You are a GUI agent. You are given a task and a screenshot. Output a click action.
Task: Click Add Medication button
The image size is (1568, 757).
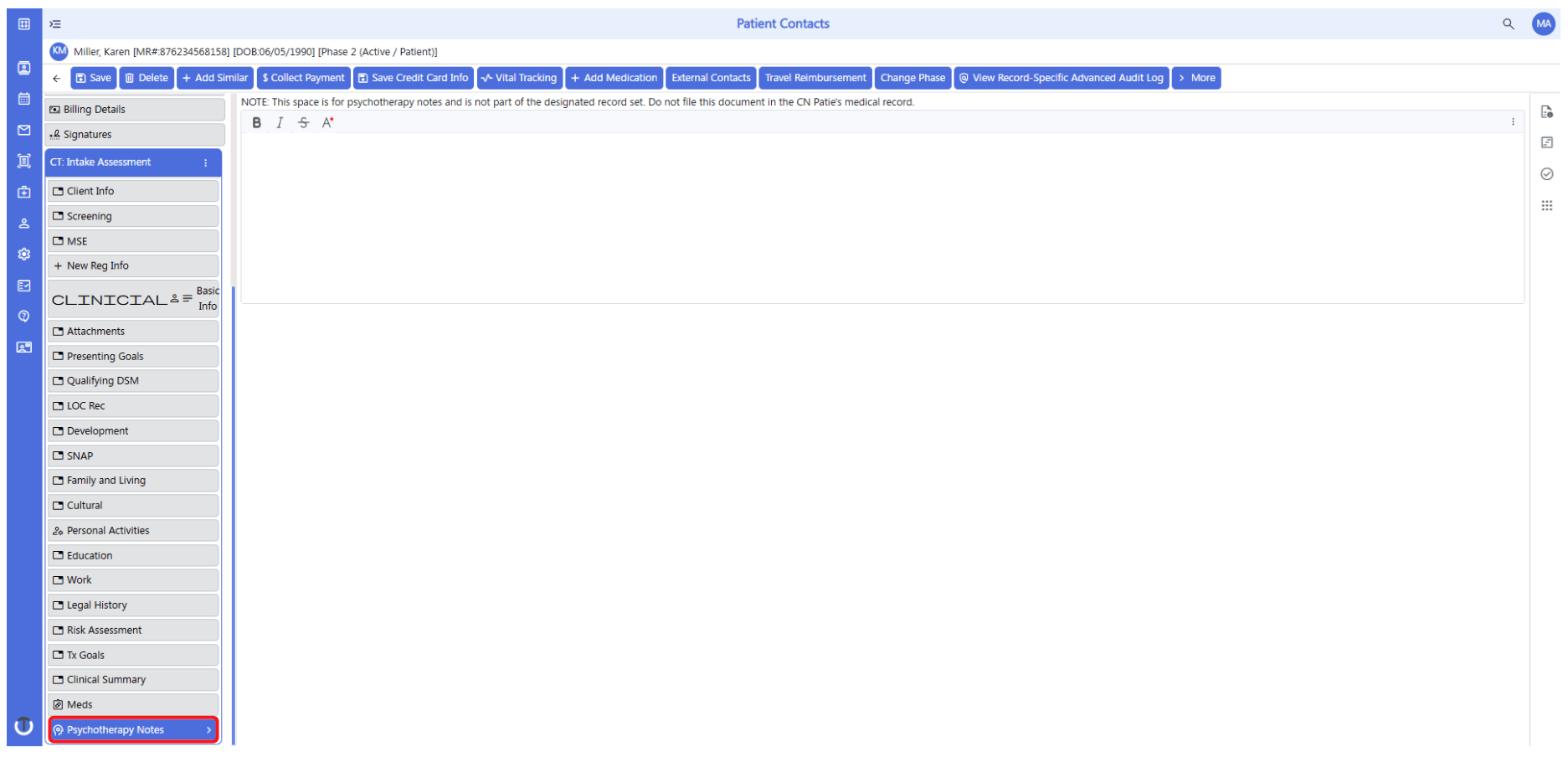tap(614, 79)
